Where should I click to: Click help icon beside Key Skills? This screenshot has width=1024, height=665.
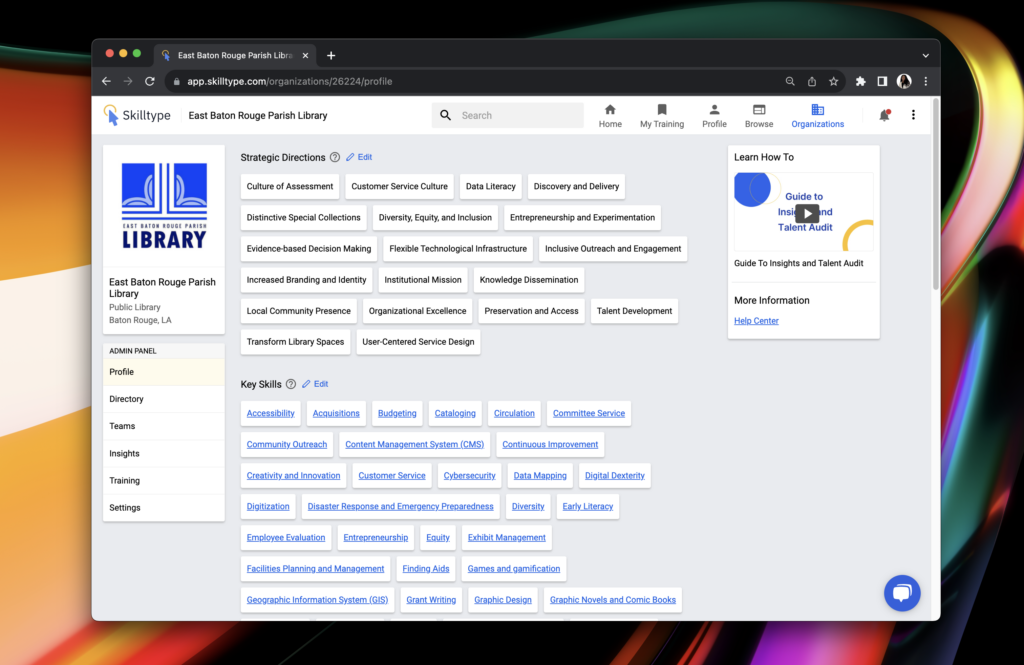tap(291, 384)
